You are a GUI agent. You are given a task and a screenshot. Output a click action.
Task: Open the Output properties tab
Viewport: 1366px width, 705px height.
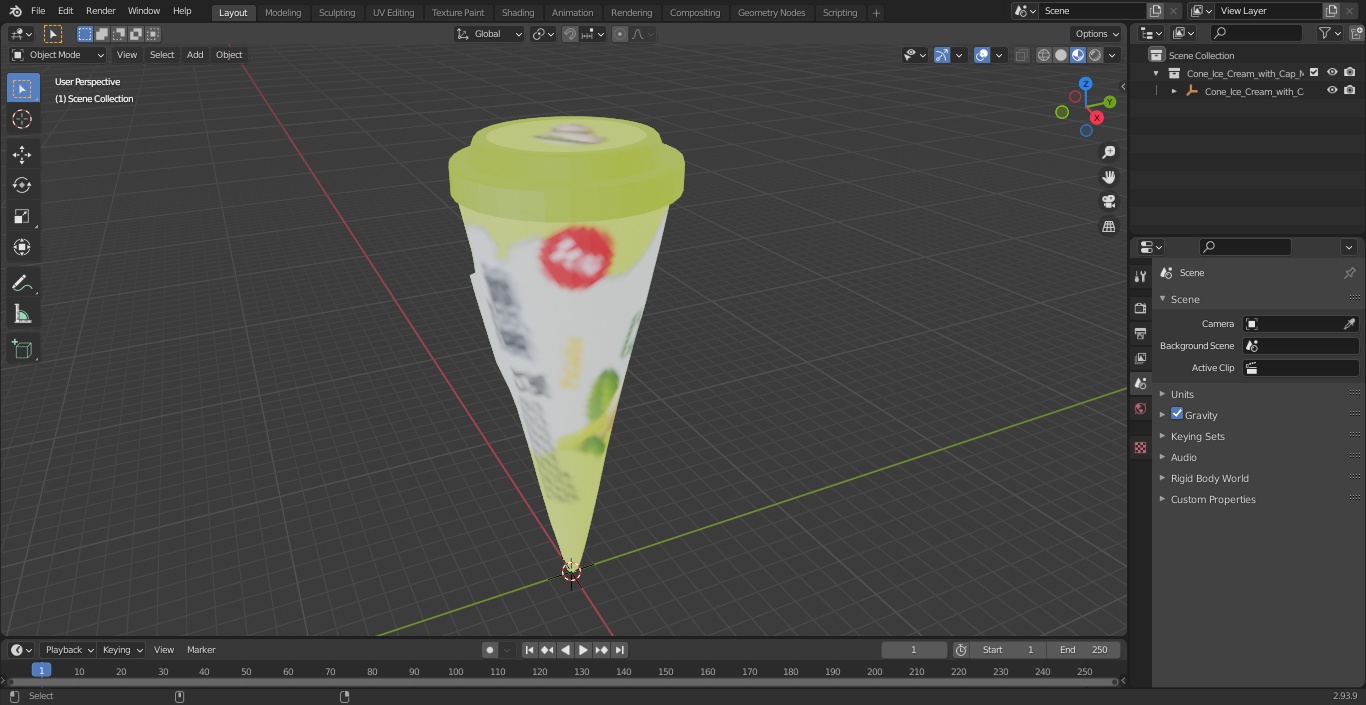pyautogui.click(x=1140, y=333)
